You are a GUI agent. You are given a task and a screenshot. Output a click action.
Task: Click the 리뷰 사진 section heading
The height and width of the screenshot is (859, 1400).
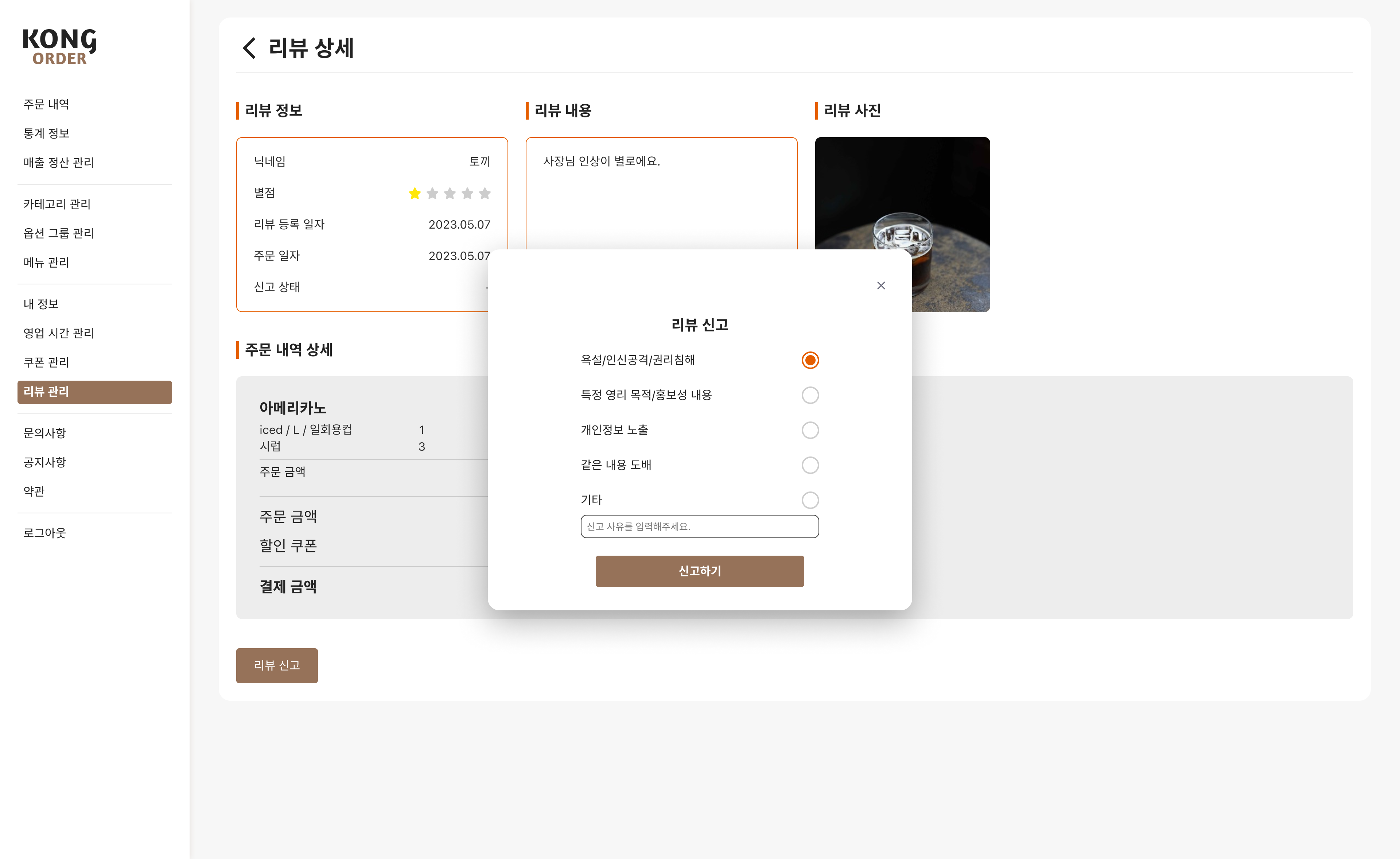[852, 111]
